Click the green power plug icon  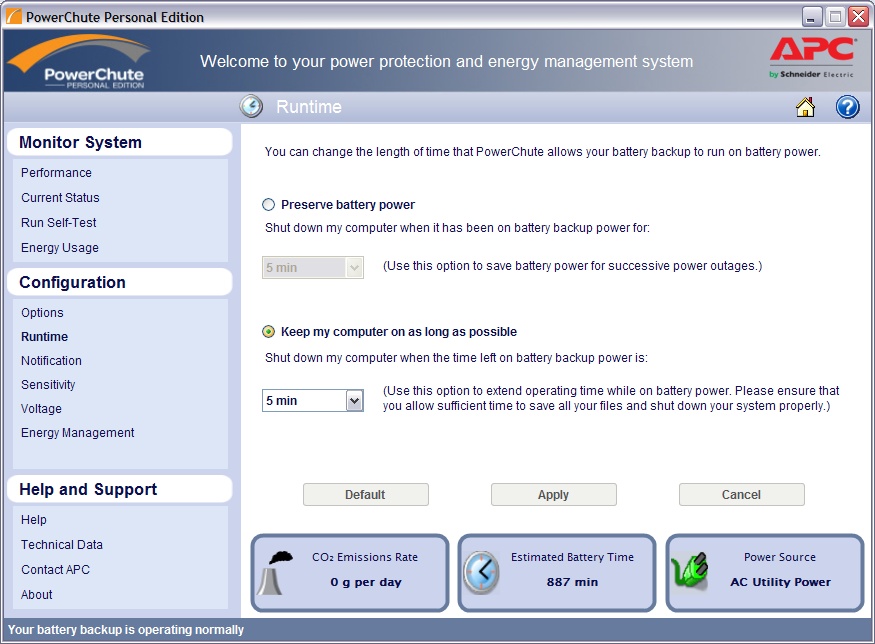click(690, 570)
